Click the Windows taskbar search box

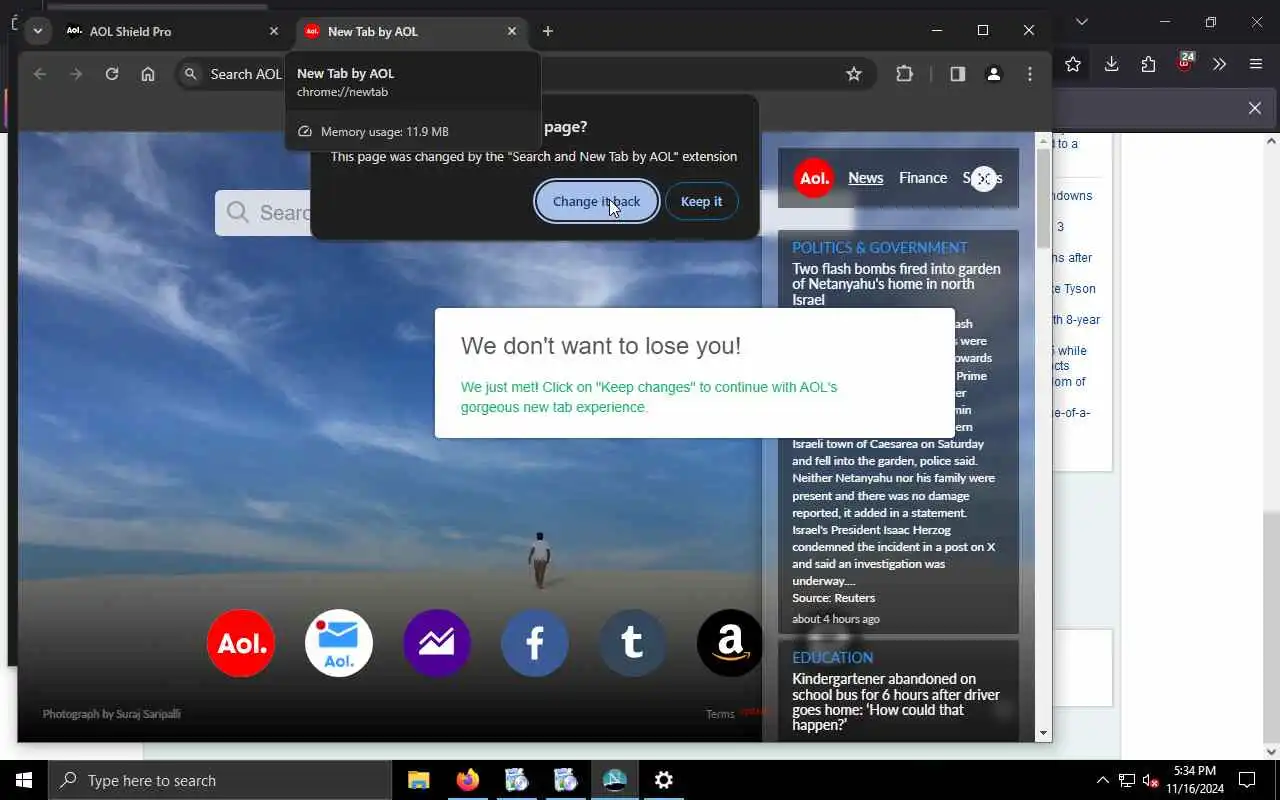[220, 780]
